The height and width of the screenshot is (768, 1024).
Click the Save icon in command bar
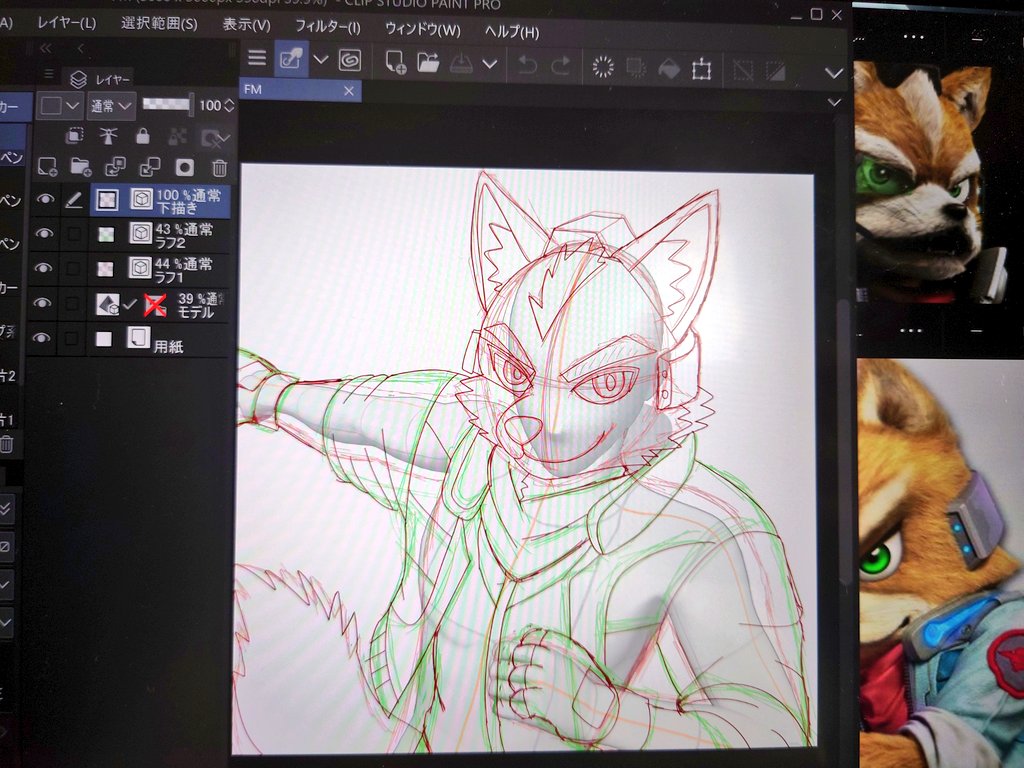[x=461, y=63]
